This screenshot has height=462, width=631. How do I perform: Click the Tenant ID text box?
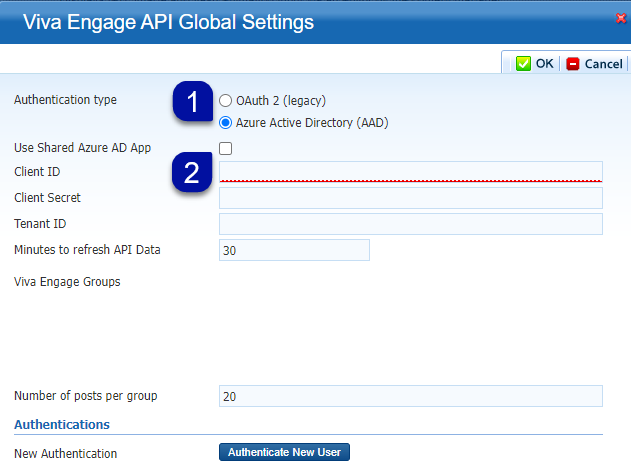tap(411, 224)
